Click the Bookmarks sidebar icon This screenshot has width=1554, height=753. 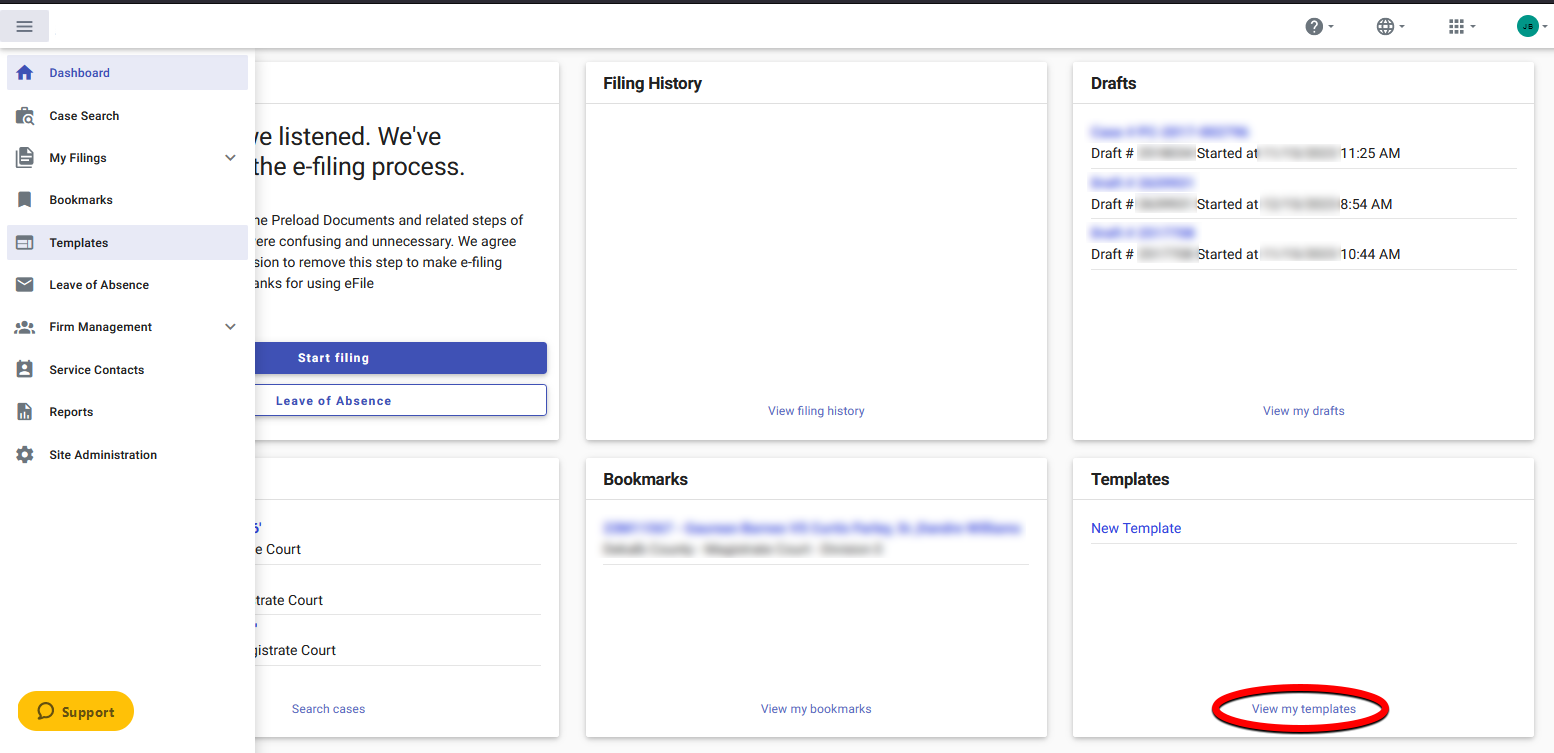(23, 199)
